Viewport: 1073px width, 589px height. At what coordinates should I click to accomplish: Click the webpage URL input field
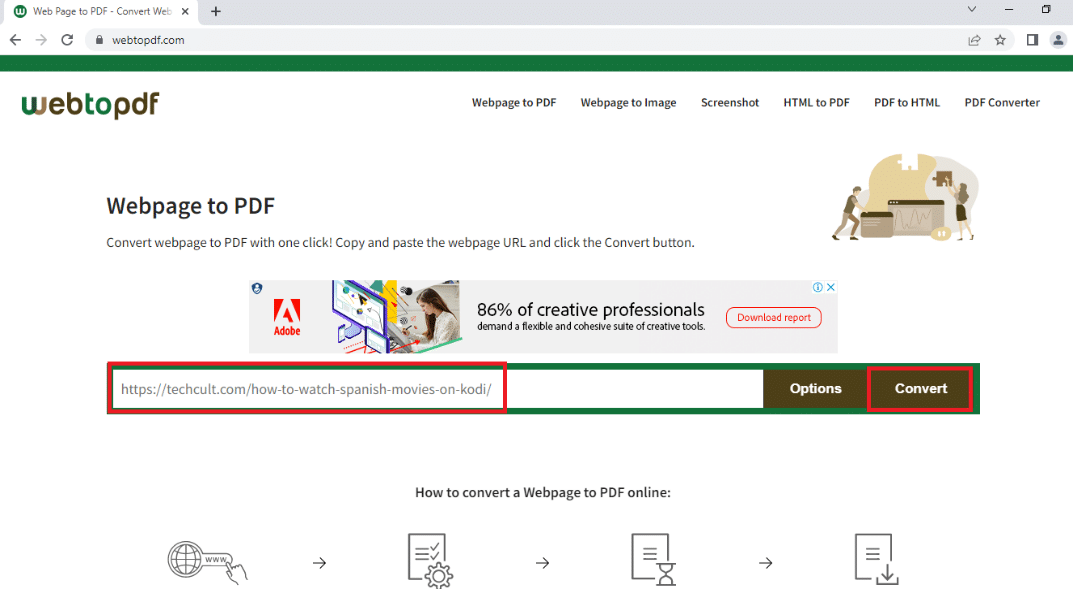point(437,389)
